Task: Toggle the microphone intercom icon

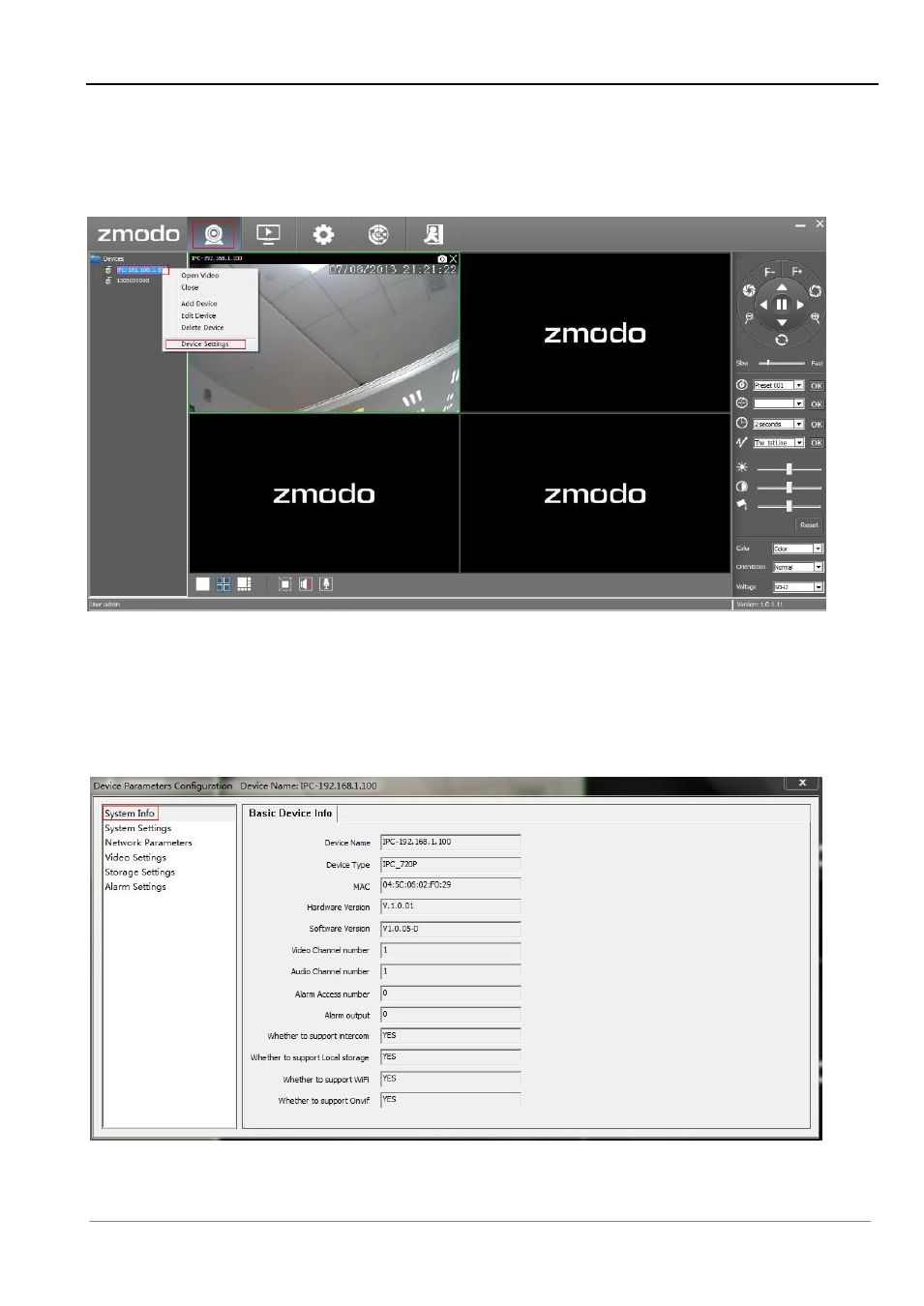Action: point(326,584)
